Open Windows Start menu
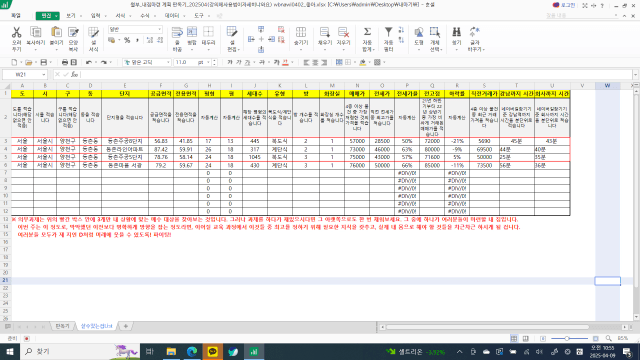640x360 pixels. 9,351
